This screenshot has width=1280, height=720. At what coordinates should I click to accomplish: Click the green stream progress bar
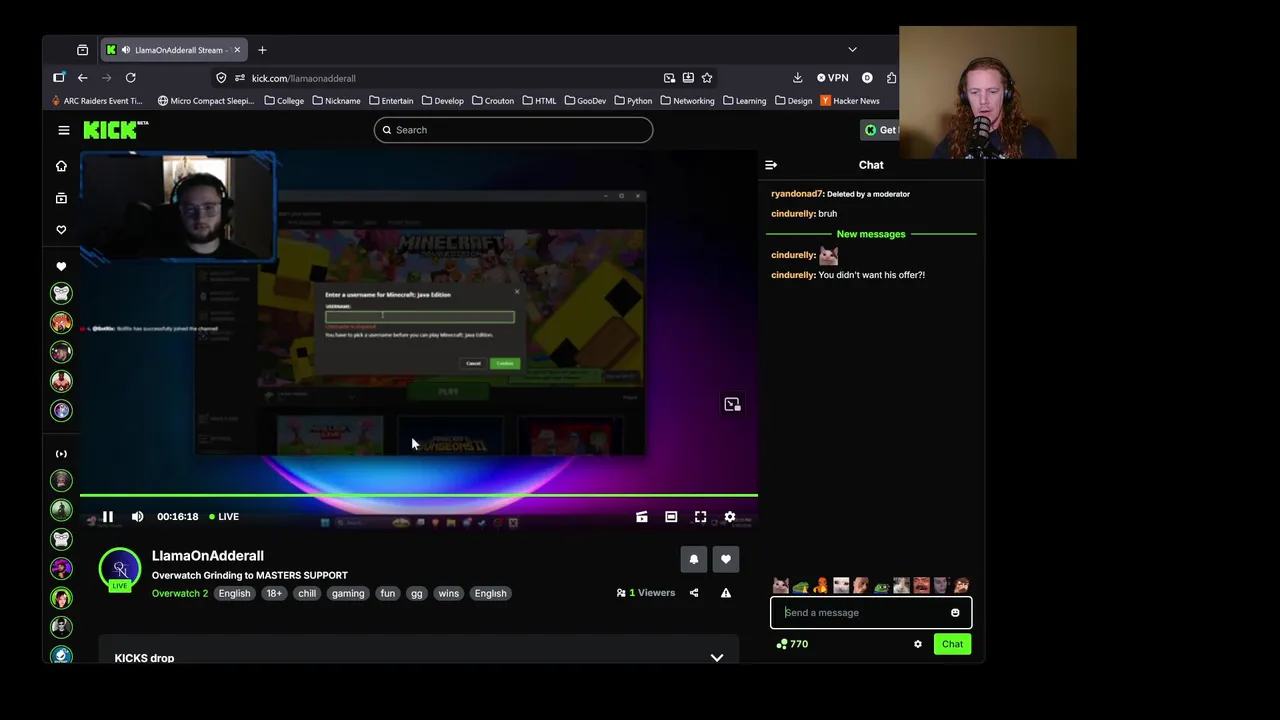(x=419, y=495)
